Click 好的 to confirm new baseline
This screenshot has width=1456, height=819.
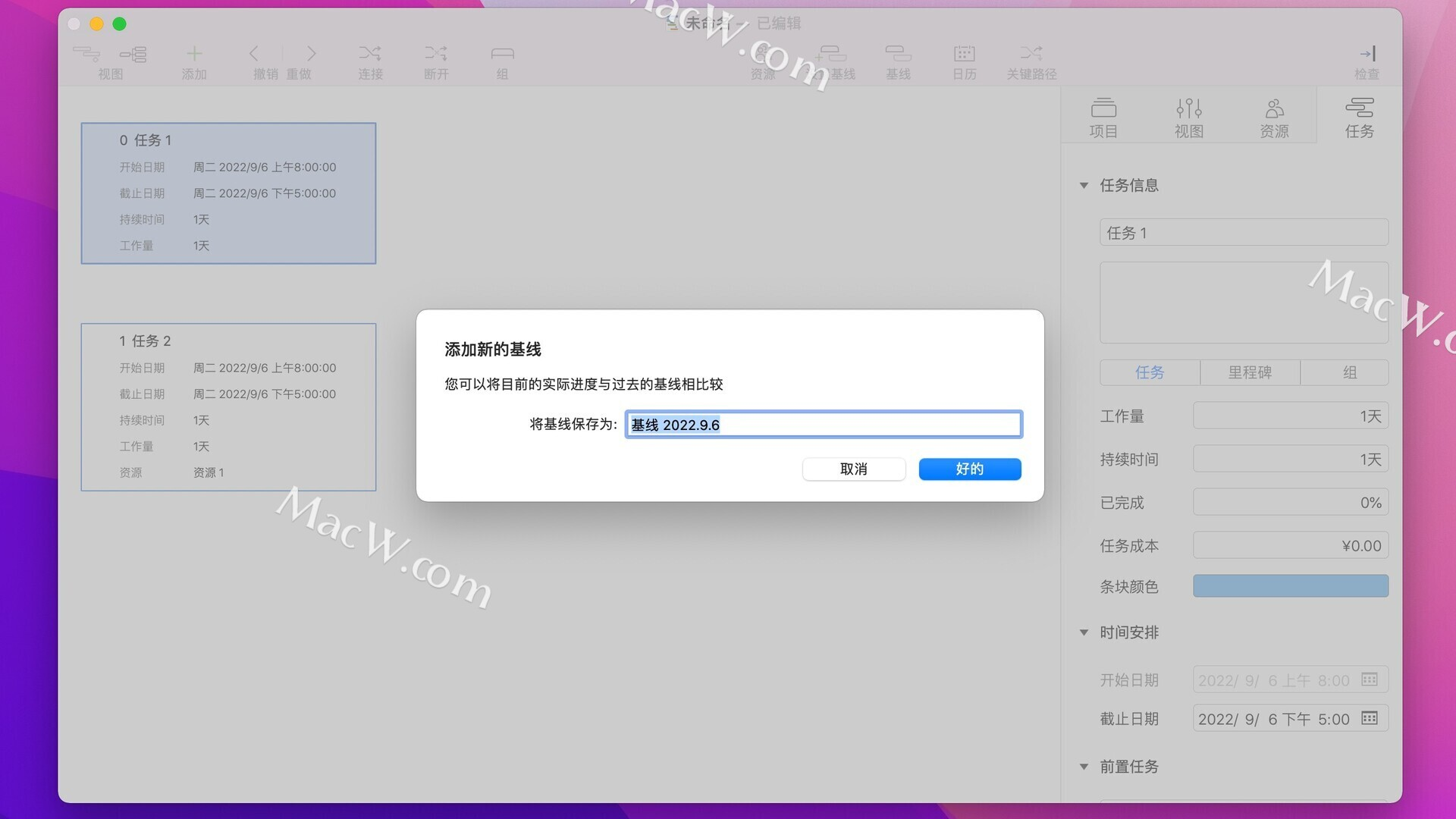(969, 468)
